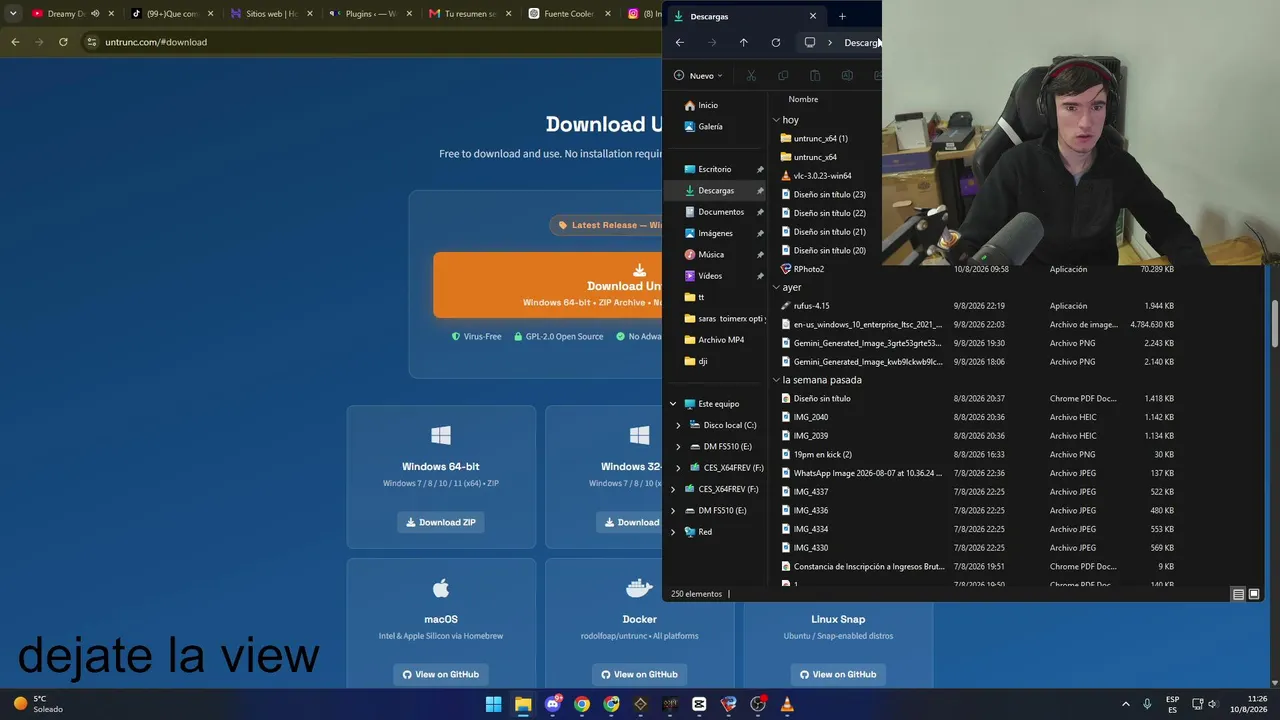Open macOS View on GitHub link

[440, 674]
